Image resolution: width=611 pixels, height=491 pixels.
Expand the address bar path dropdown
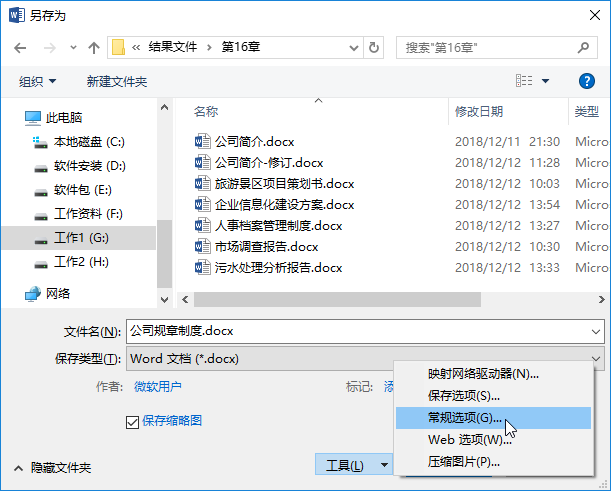point(354,48)
